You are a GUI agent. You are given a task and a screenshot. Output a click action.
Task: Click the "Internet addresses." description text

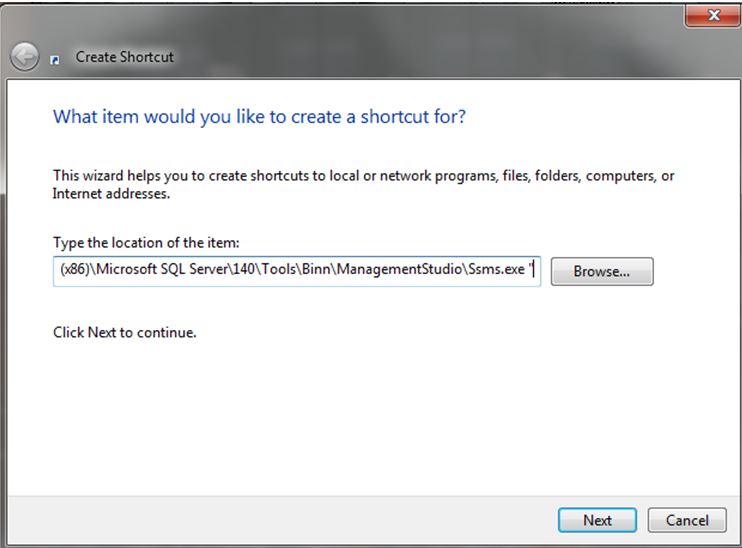(x=111, y=194)
